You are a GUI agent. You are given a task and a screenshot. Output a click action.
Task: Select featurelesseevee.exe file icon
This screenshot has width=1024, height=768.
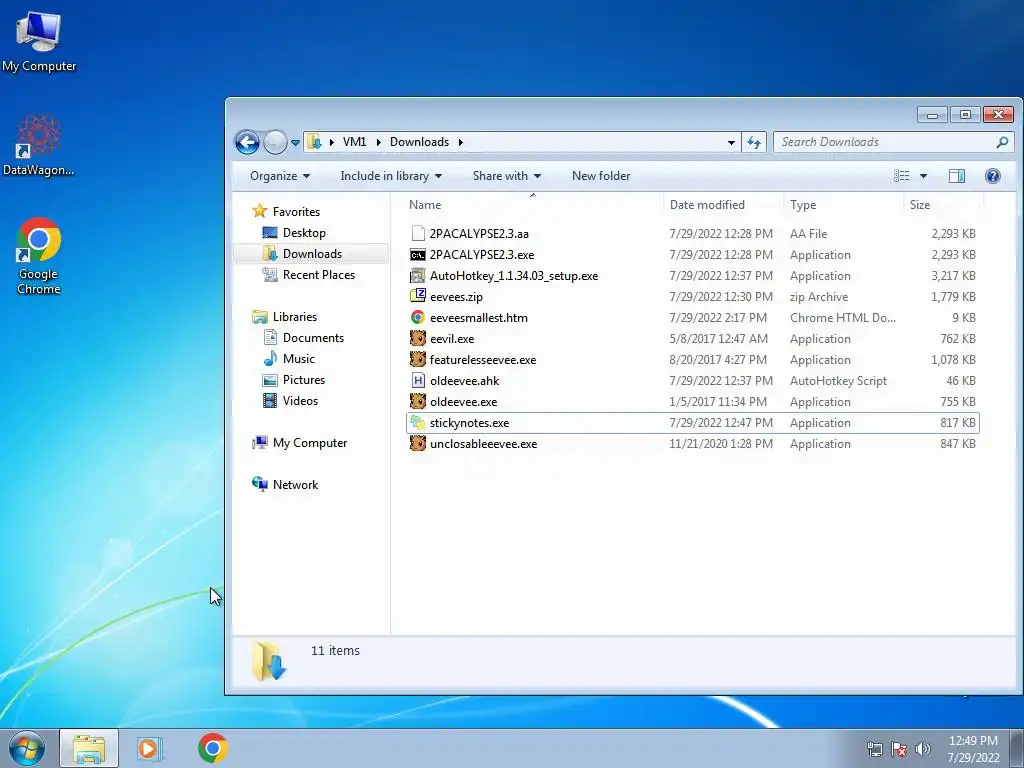(x=418, y=359)
